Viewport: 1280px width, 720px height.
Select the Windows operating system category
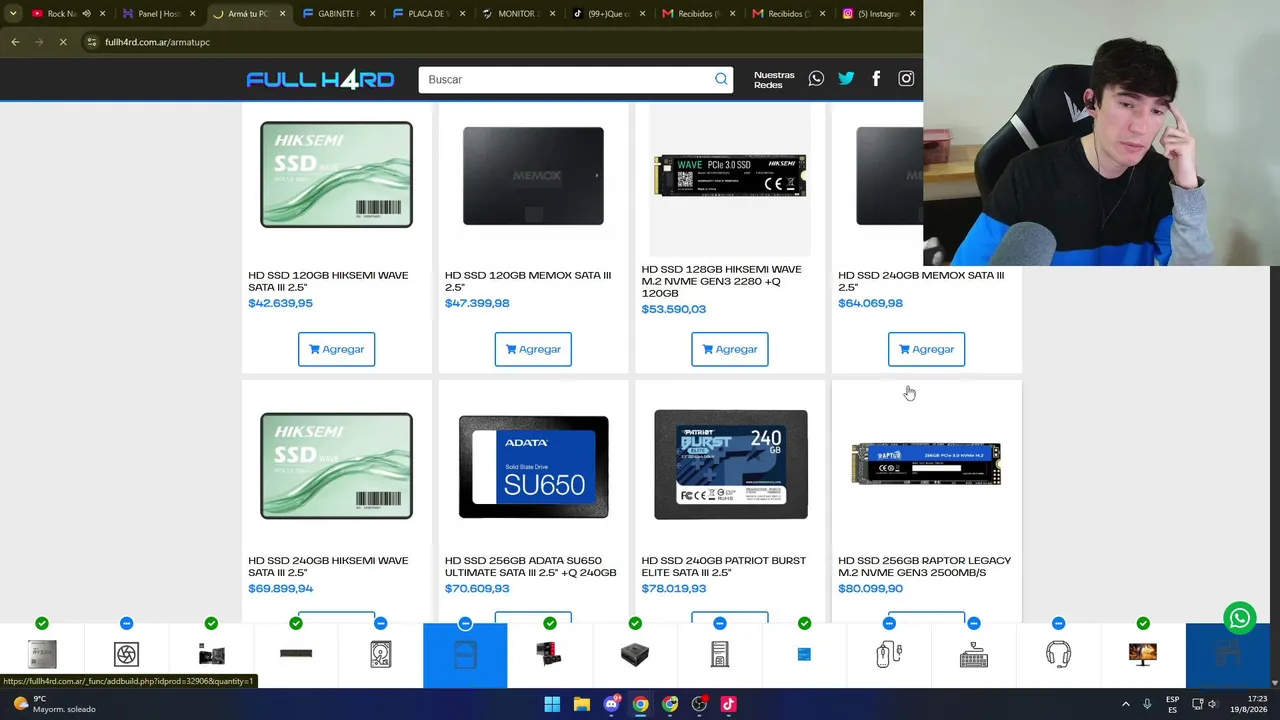coord(804,655)
